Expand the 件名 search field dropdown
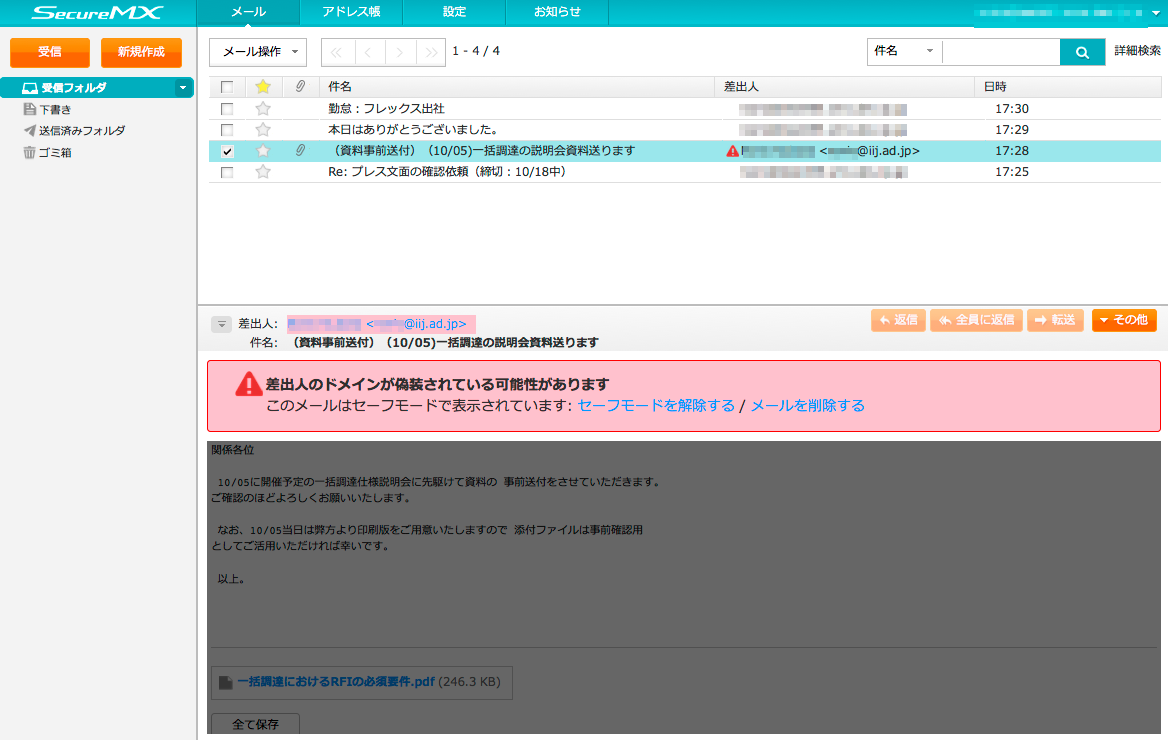The image size is (1168, 740). click(x=904, y=51)
